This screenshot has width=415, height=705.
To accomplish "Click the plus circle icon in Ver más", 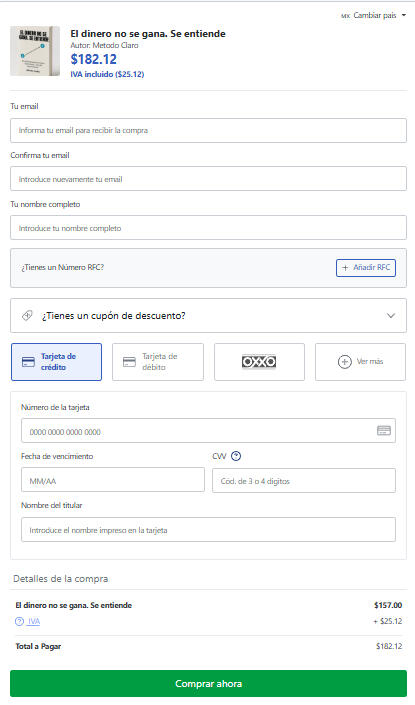I will pyautogui.click(x=344, y=361).
